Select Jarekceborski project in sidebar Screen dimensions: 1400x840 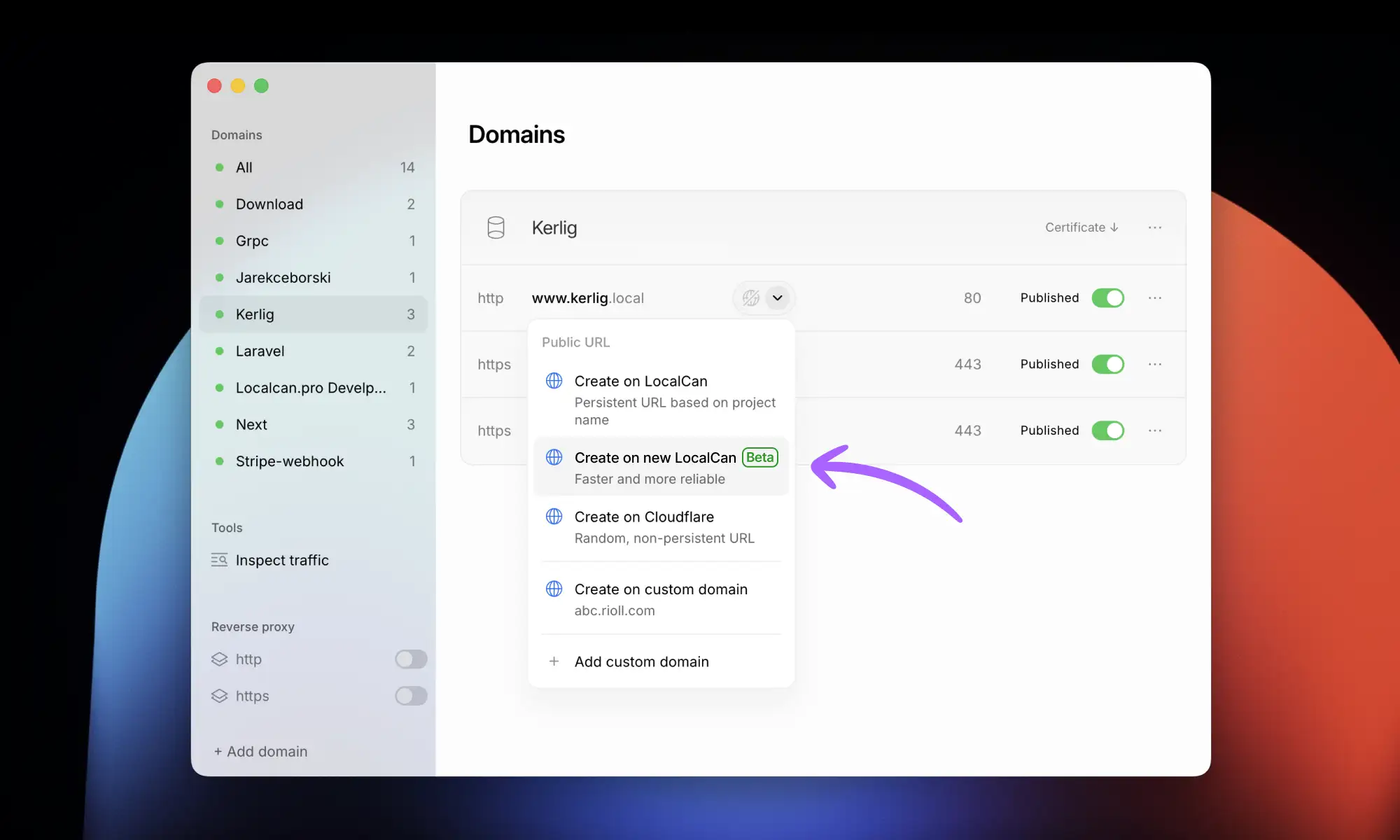point(314,278)
